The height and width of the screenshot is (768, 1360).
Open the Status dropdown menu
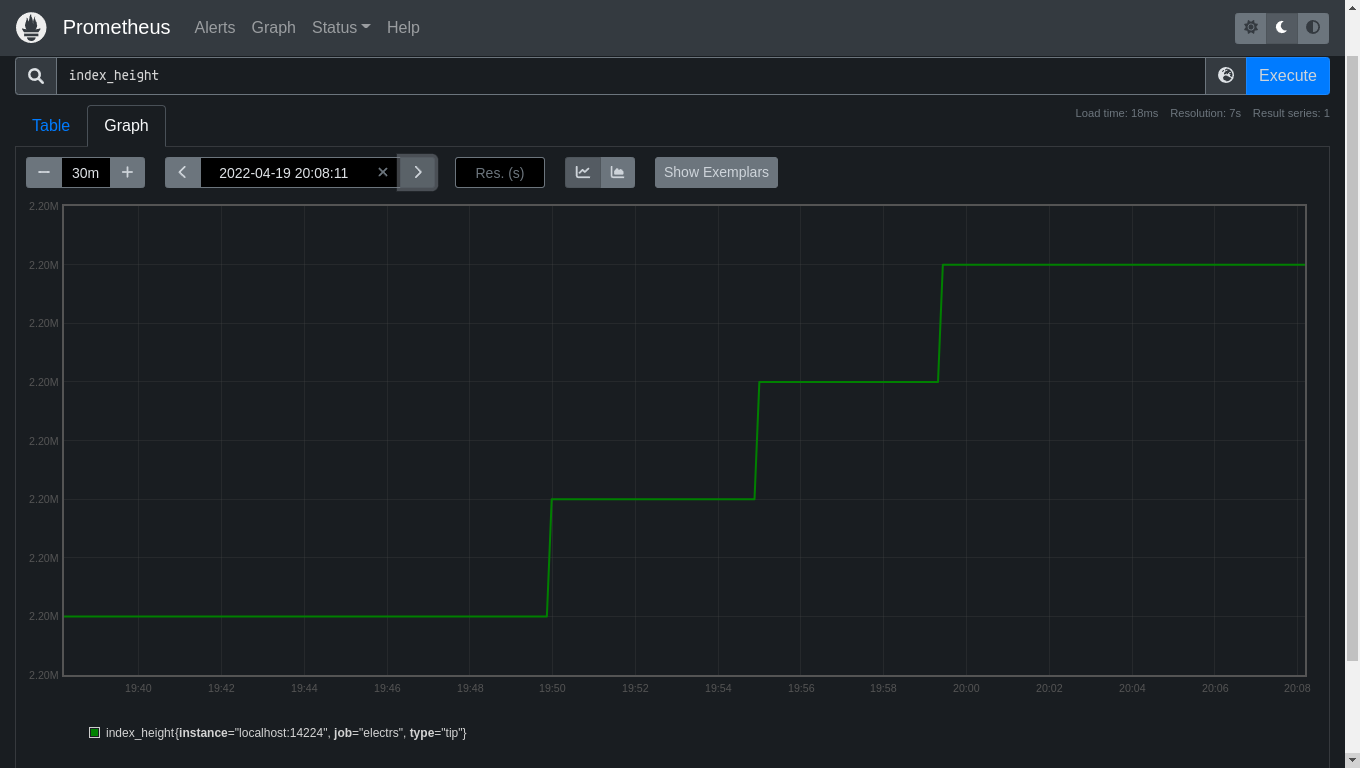pyautogui.click(x=341, y=28)
